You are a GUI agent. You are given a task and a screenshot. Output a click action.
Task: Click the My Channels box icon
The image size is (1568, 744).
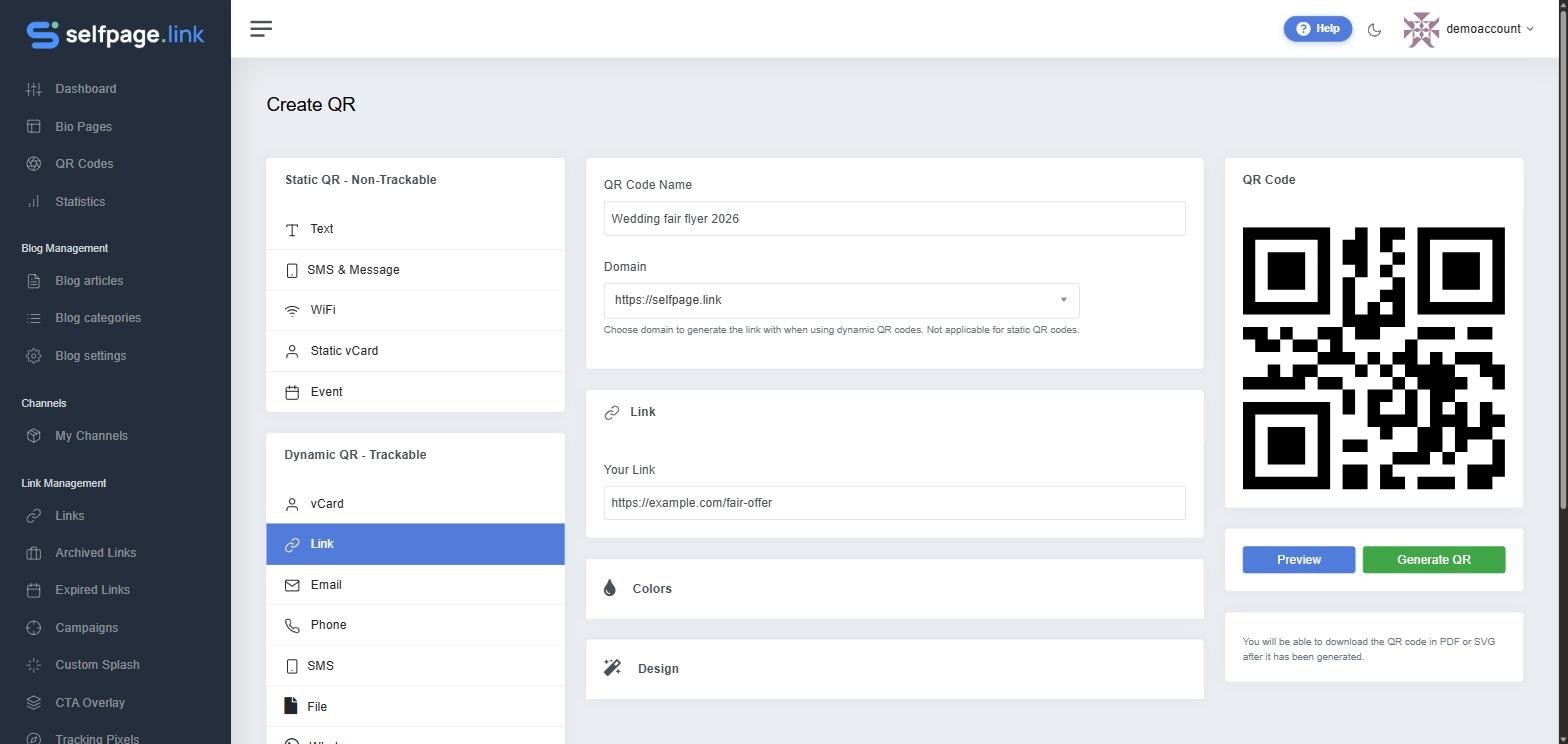34,436
